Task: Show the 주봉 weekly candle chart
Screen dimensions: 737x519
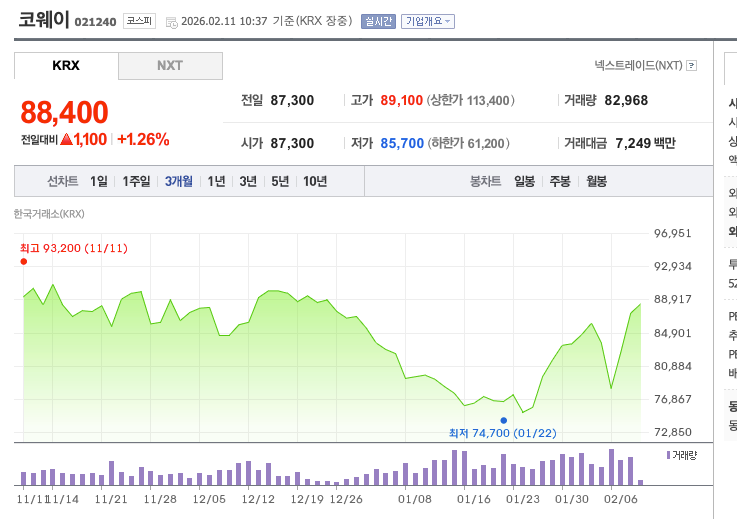Action: point(560,181)
